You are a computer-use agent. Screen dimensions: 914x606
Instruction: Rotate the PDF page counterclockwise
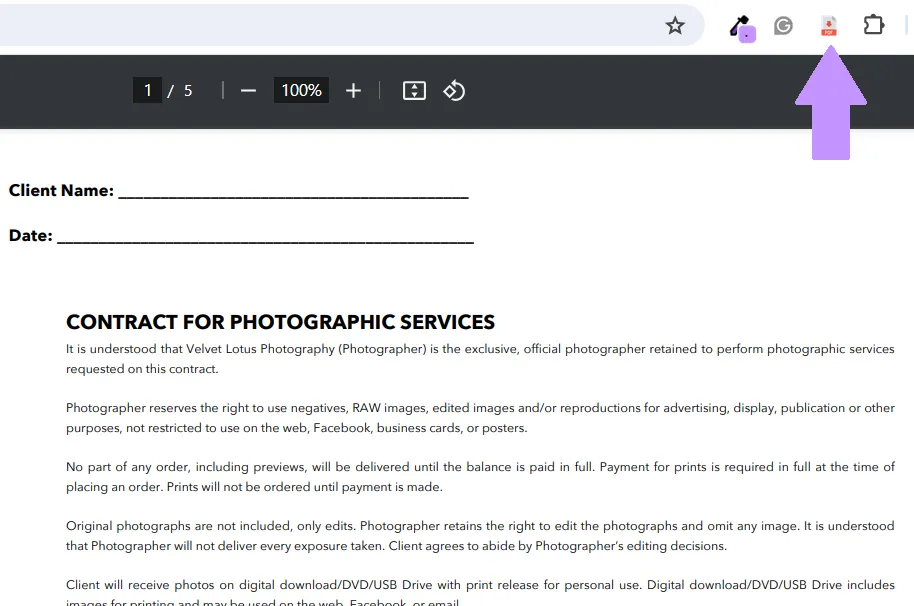(x=453, y=90)
